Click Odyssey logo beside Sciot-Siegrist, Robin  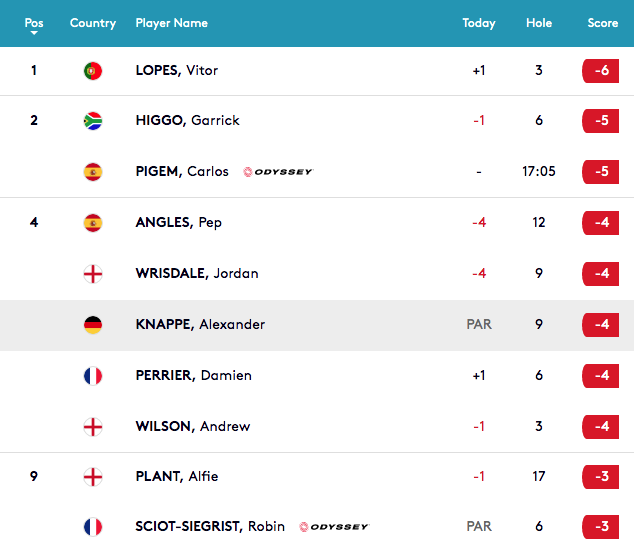click(x=334, y=527)
